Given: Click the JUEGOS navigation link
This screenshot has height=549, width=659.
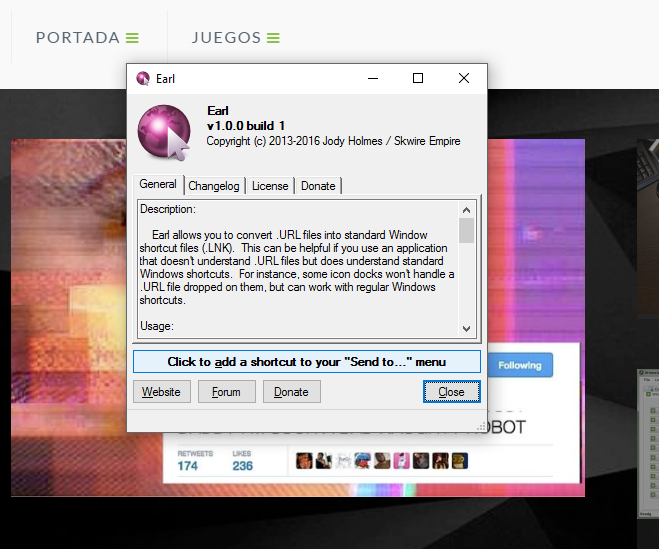Looking at the screenshot, I should point(227,38).
